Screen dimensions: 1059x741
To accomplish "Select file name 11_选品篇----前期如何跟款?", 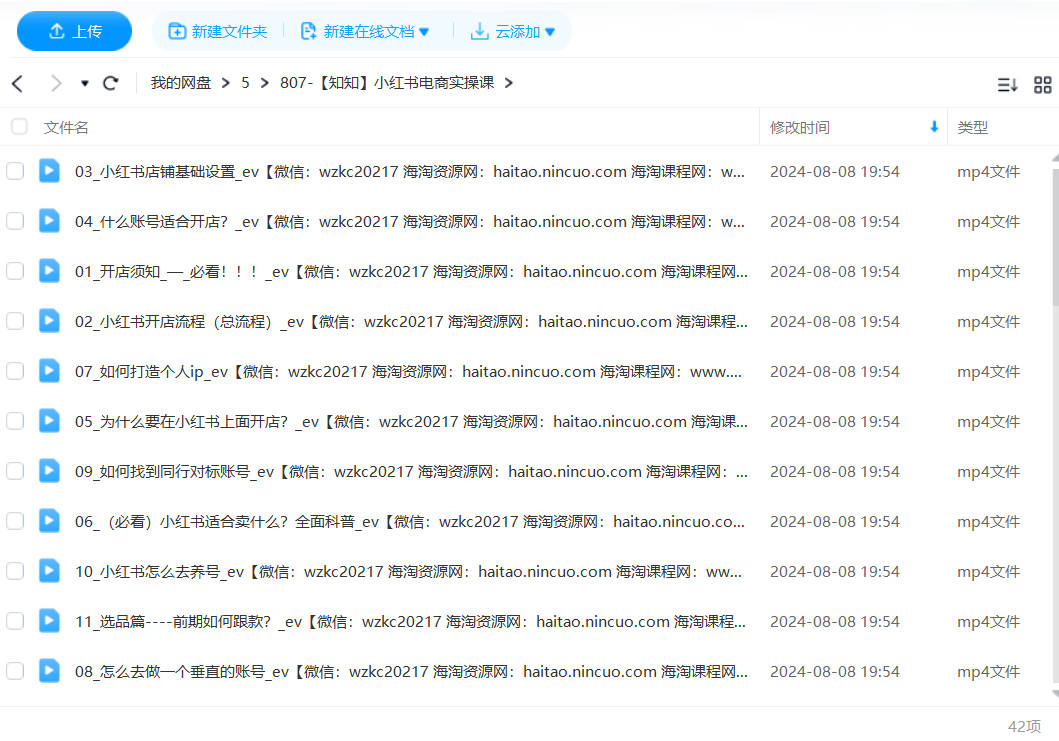I will tap(410, 621).
